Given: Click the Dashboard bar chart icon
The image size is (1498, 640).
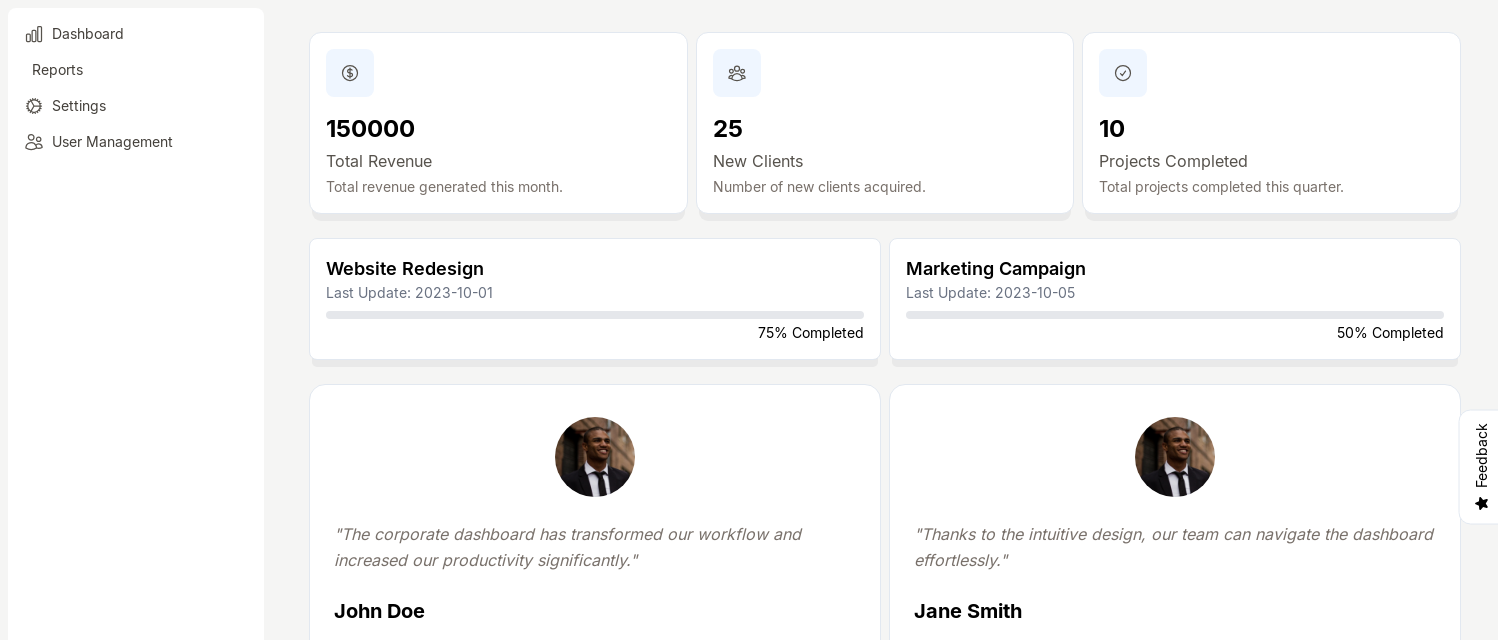Looking at the screenshot, I should point(34,34).
